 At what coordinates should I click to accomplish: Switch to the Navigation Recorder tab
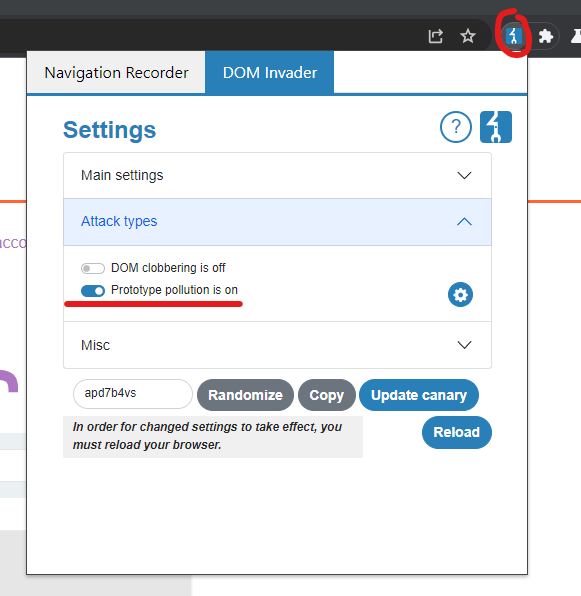tap(116, 72)
